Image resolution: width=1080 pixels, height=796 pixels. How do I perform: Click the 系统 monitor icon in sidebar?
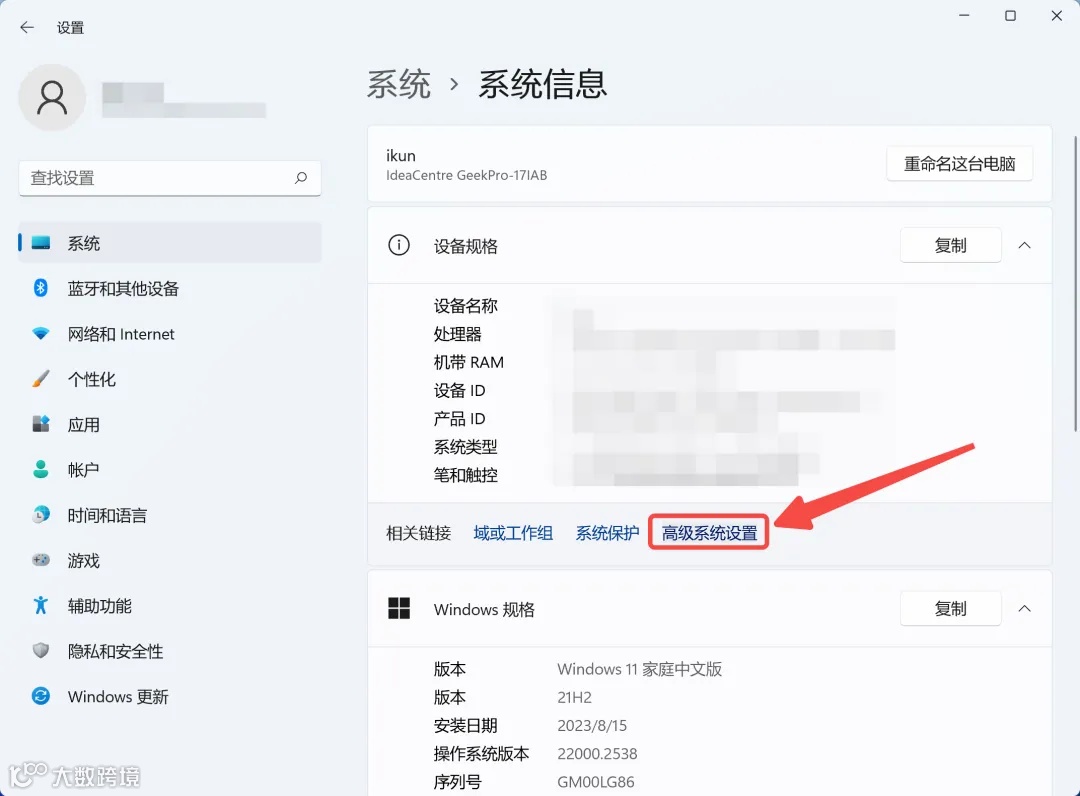coord(41,242)
